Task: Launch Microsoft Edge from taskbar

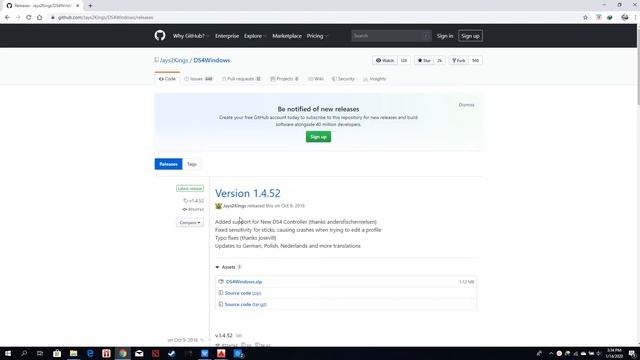Action: click(x=90, y=353)
